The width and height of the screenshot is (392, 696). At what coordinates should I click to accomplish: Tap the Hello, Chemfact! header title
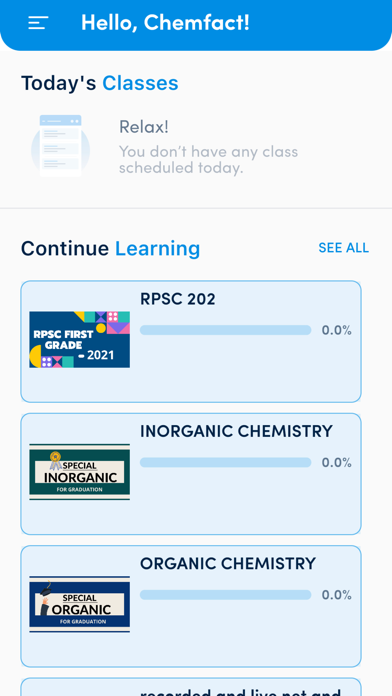coord(165,22)
